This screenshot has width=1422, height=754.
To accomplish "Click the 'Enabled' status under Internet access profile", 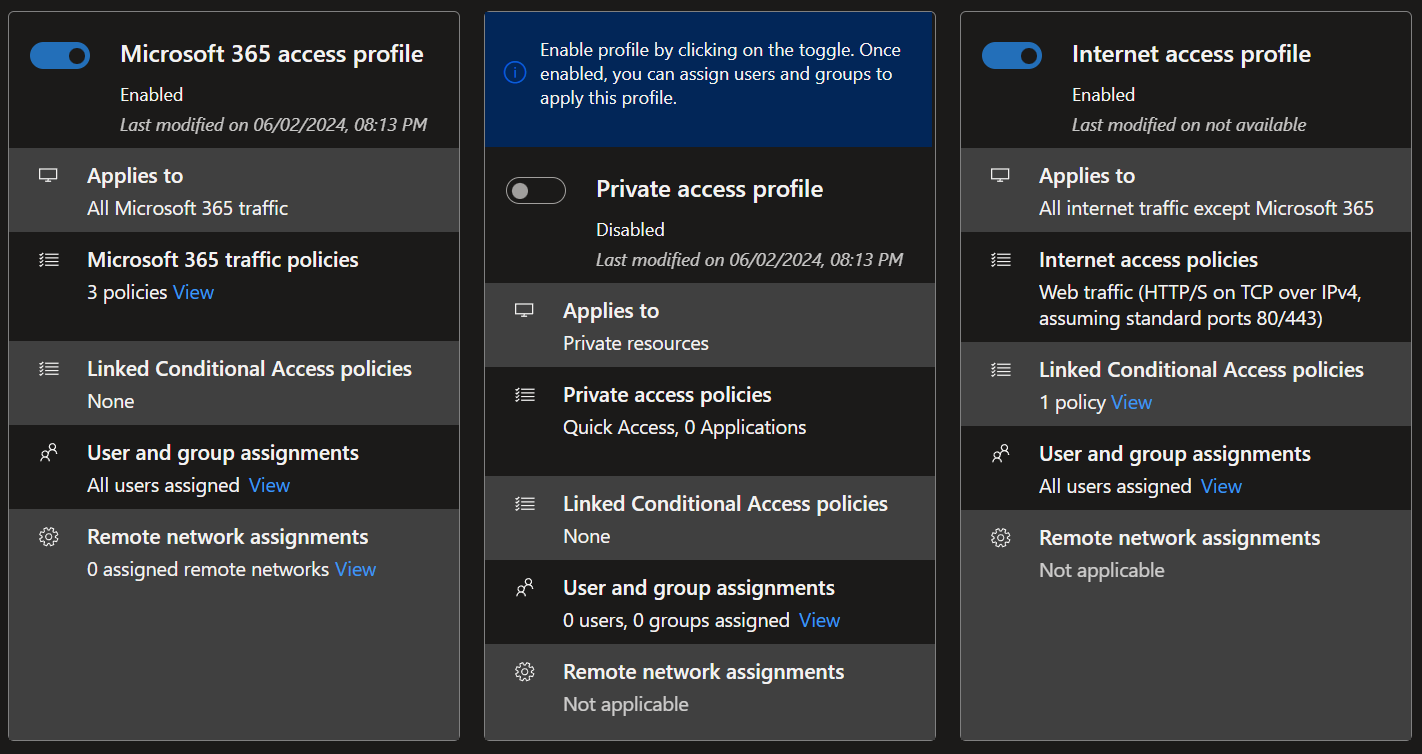I will [1103, 94].
